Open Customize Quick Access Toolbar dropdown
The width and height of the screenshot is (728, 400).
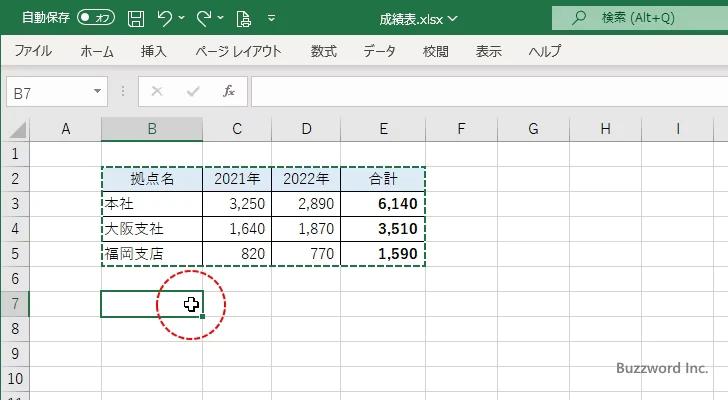pos(272,18)
